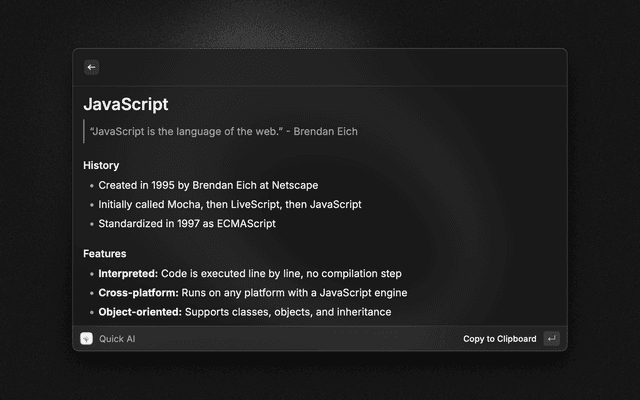The height and width of the screenshot is (400, 640).
Task: Click the Quick AI icon in footer
Action: point(87,339)
